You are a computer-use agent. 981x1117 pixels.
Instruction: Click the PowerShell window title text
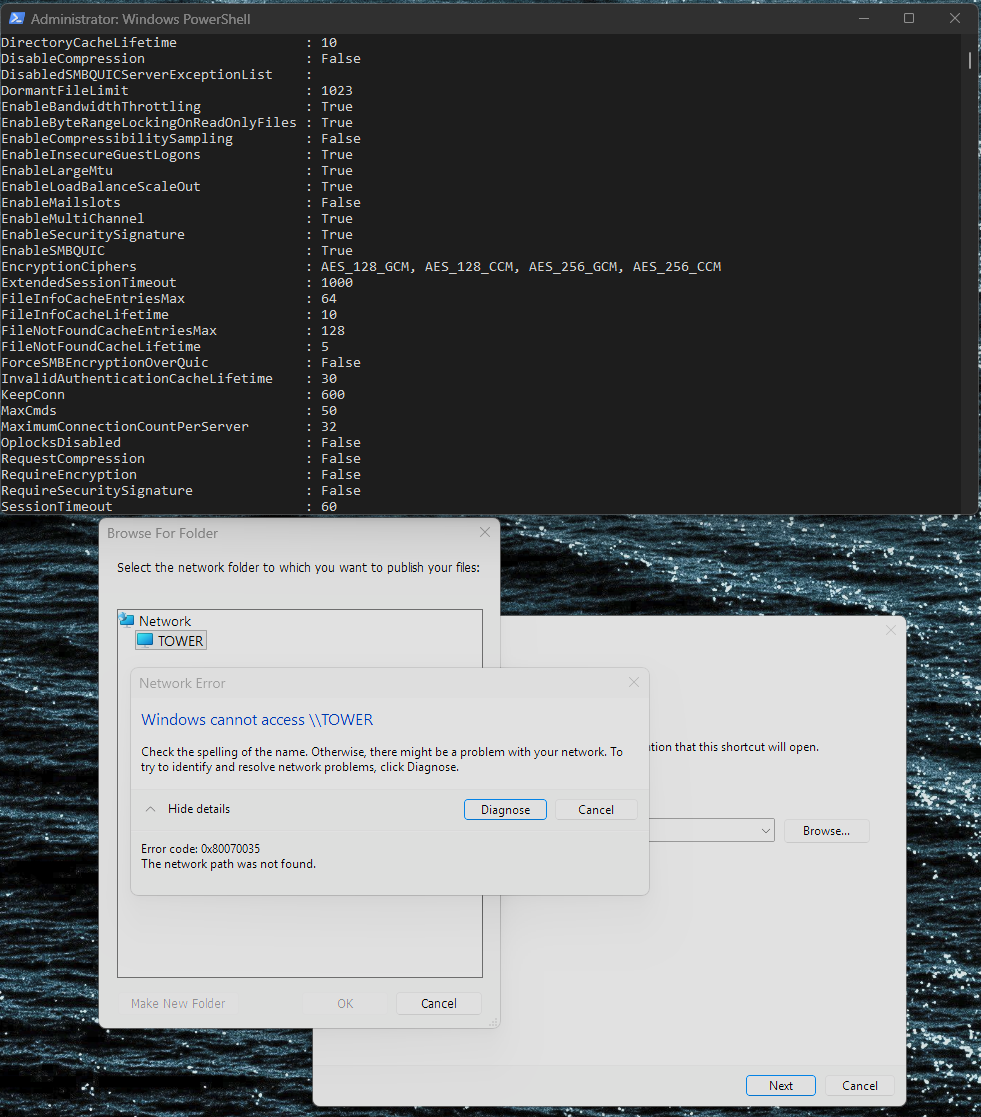pos(140,19)
